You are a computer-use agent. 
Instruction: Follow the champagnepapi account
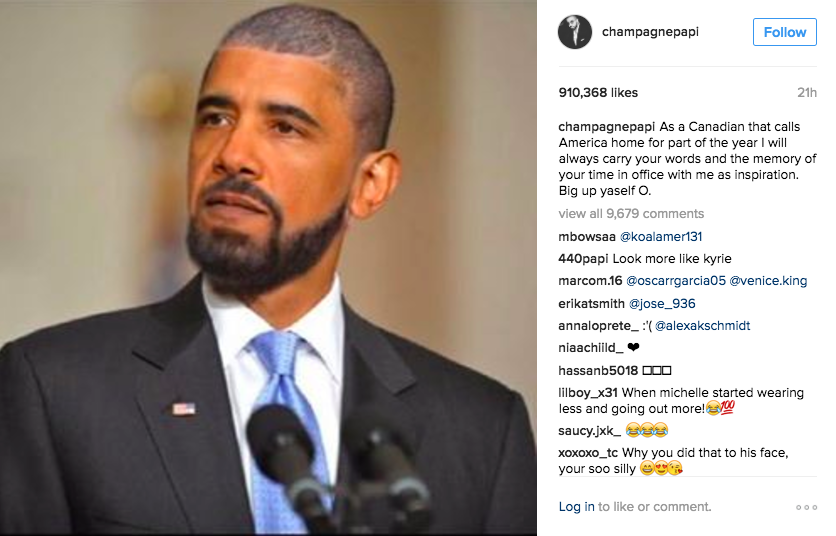click(x=784, y=32)
